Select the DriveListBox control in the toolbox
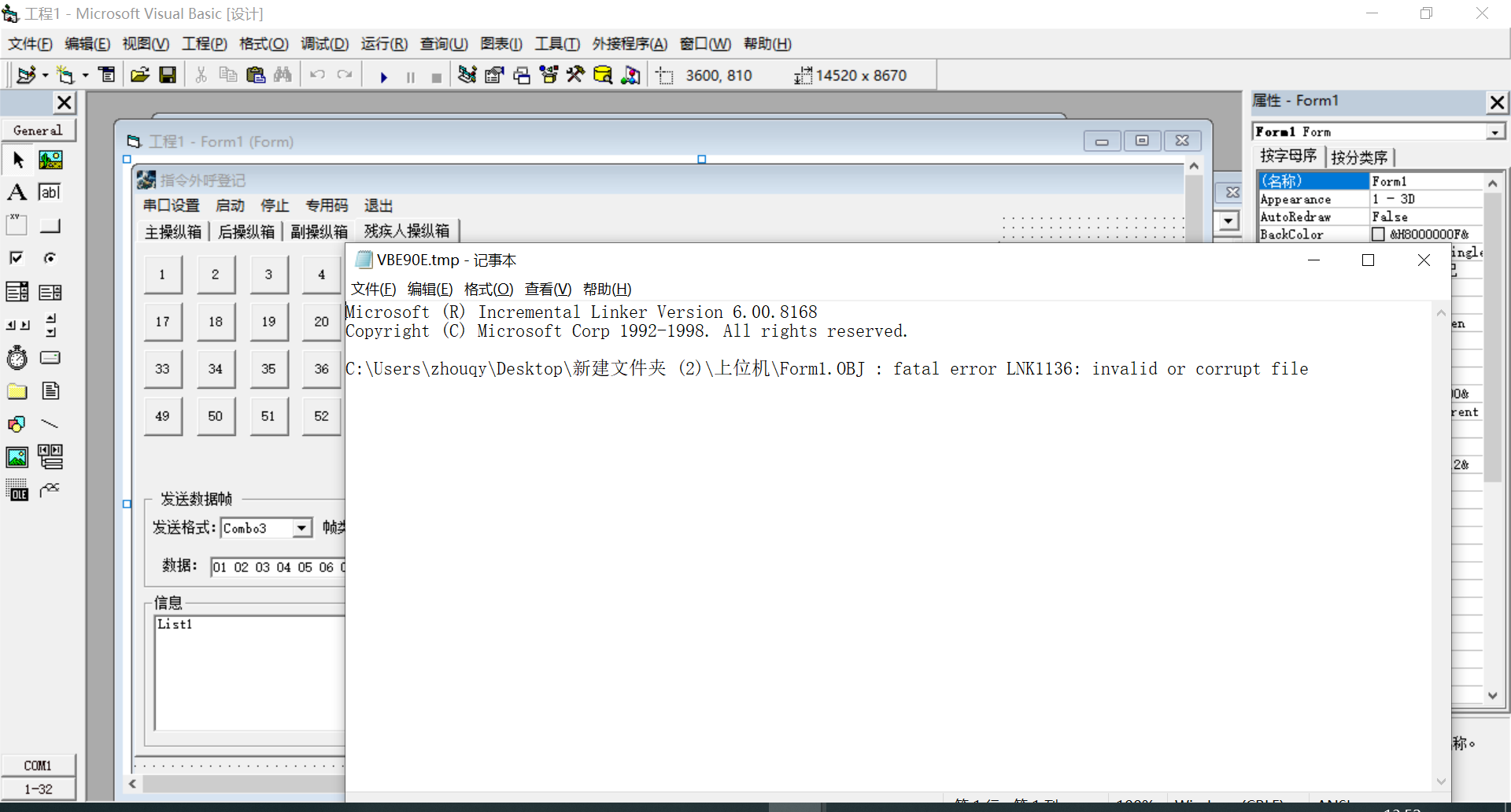Image resolution: width=1511 pixels, height=812 pixels. coord(50,358)
